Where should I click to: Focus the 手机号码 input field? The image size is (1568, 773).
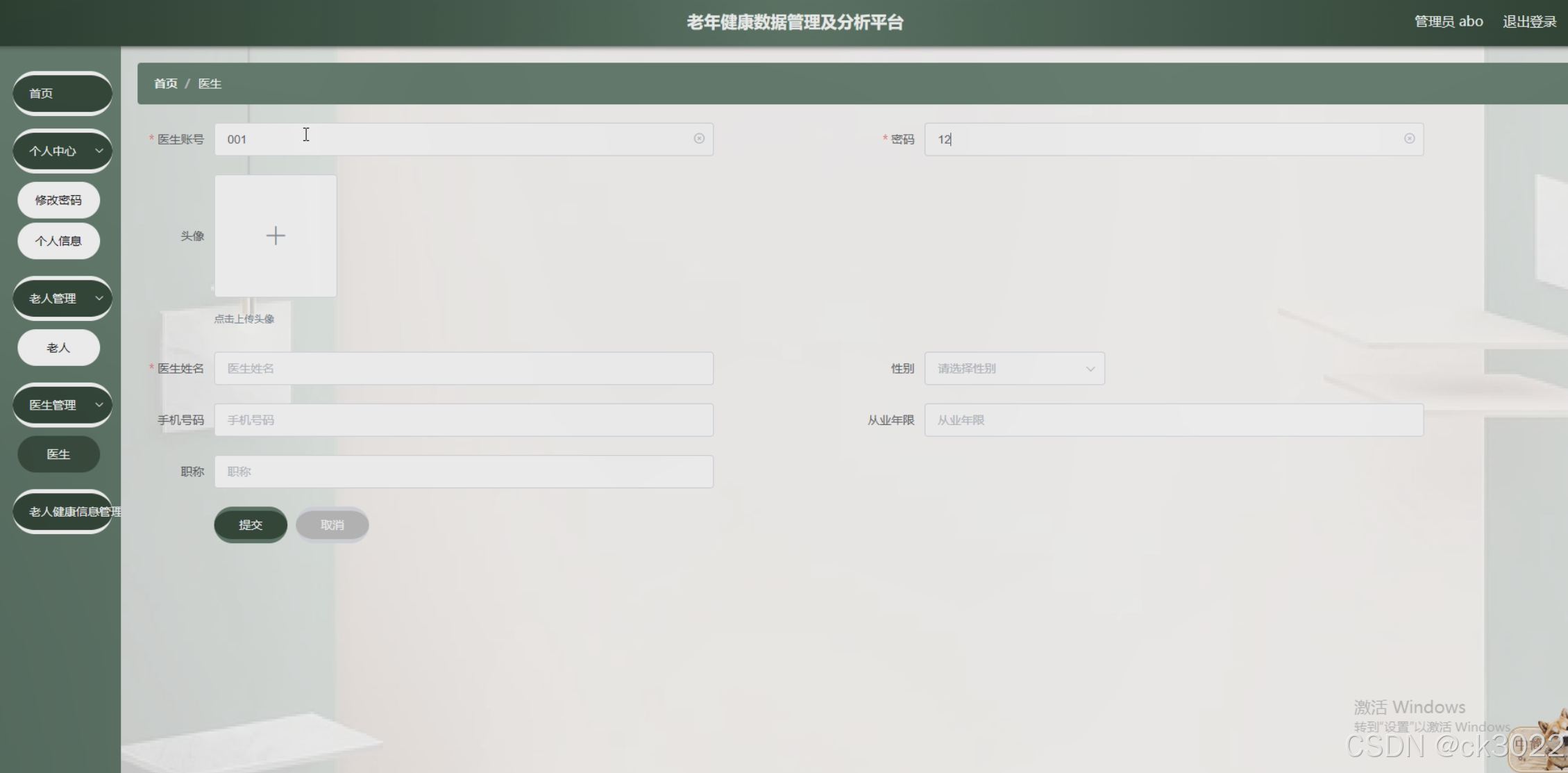click(x=463, y=420)
